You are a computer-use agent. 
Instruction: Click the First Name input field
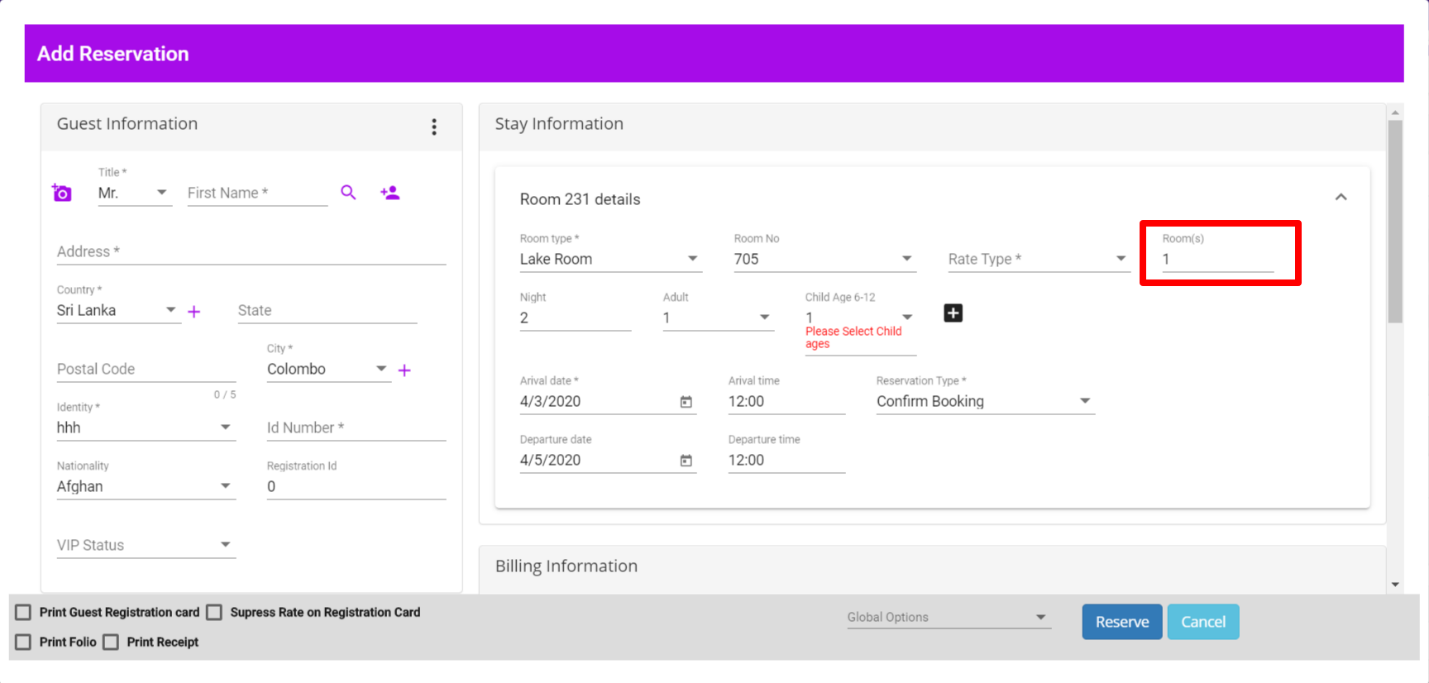pos(257,193)
